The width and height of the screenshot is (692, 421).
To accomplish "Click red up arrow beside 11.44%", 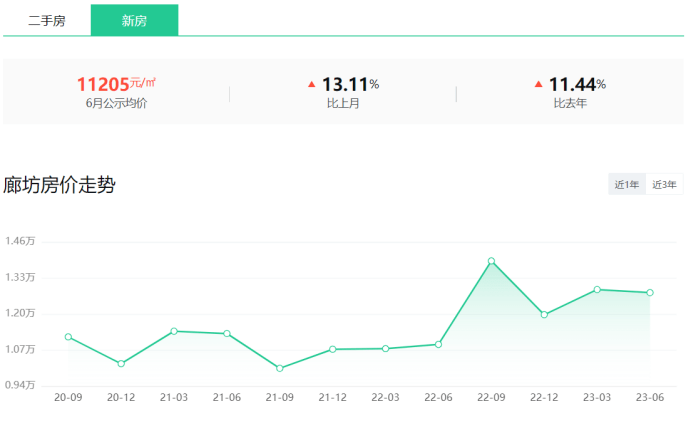I will click(x=539, y=84).
